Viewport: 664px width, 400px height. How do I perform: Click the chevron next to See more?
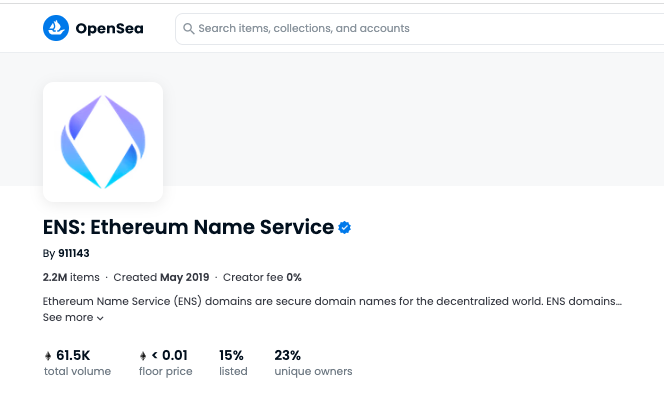pos(100,318)
